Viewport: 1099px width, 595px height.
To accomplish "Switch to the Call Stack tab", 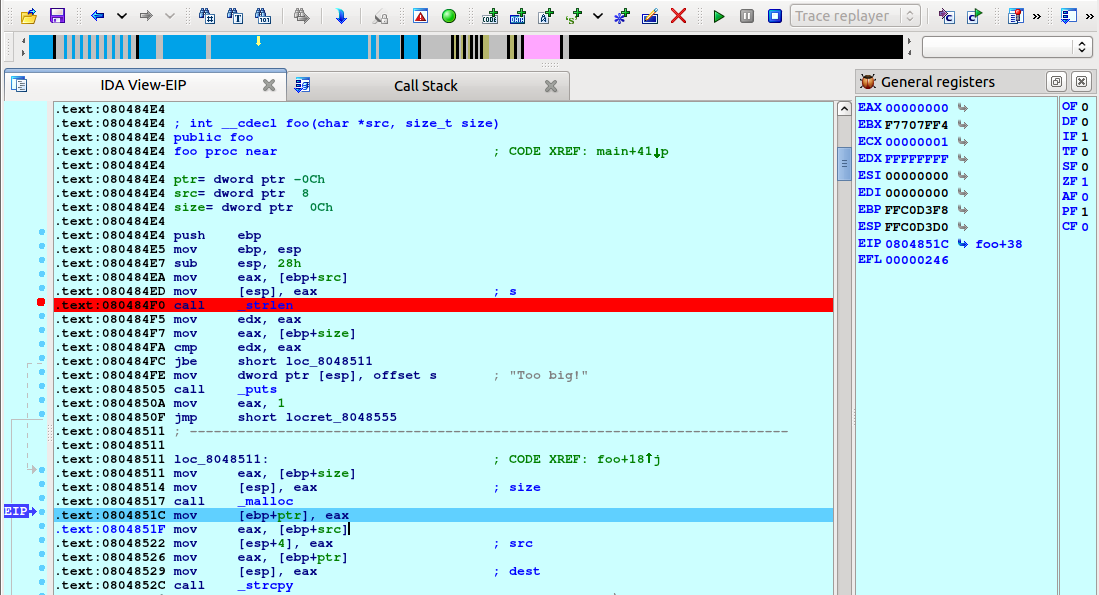I will pyautogui.click(x=426, y=86).
